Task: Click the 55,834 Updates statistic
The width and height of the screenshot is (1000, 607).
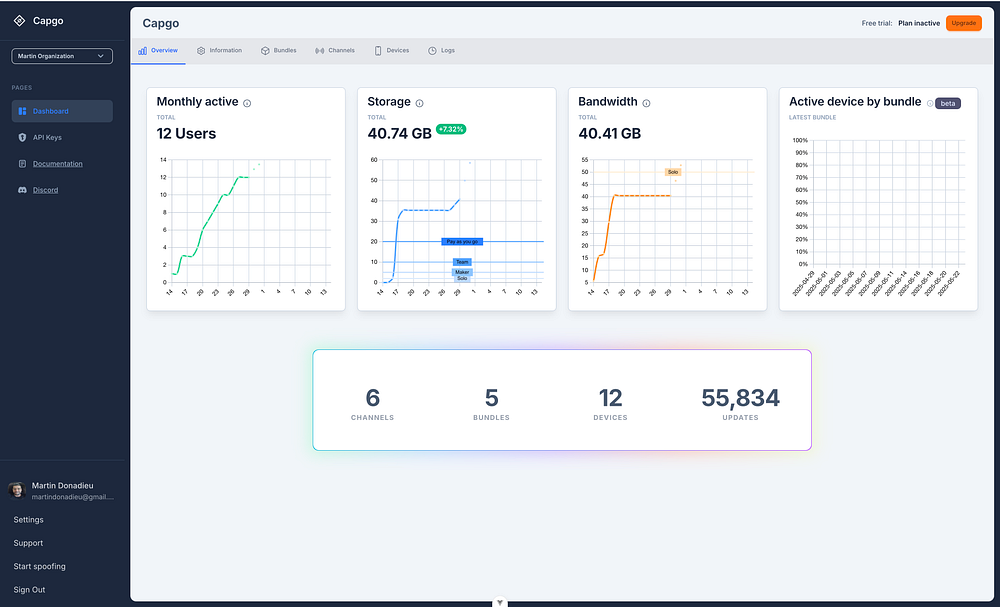Action: pos(740,404)
